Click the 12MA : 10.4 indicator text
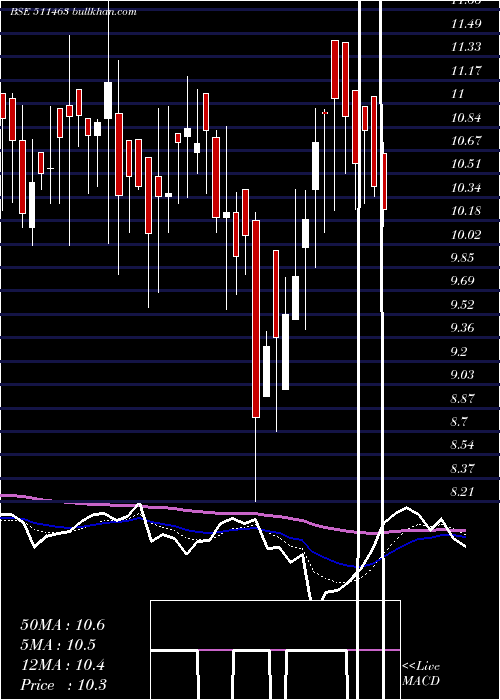 tap(62, 665)
